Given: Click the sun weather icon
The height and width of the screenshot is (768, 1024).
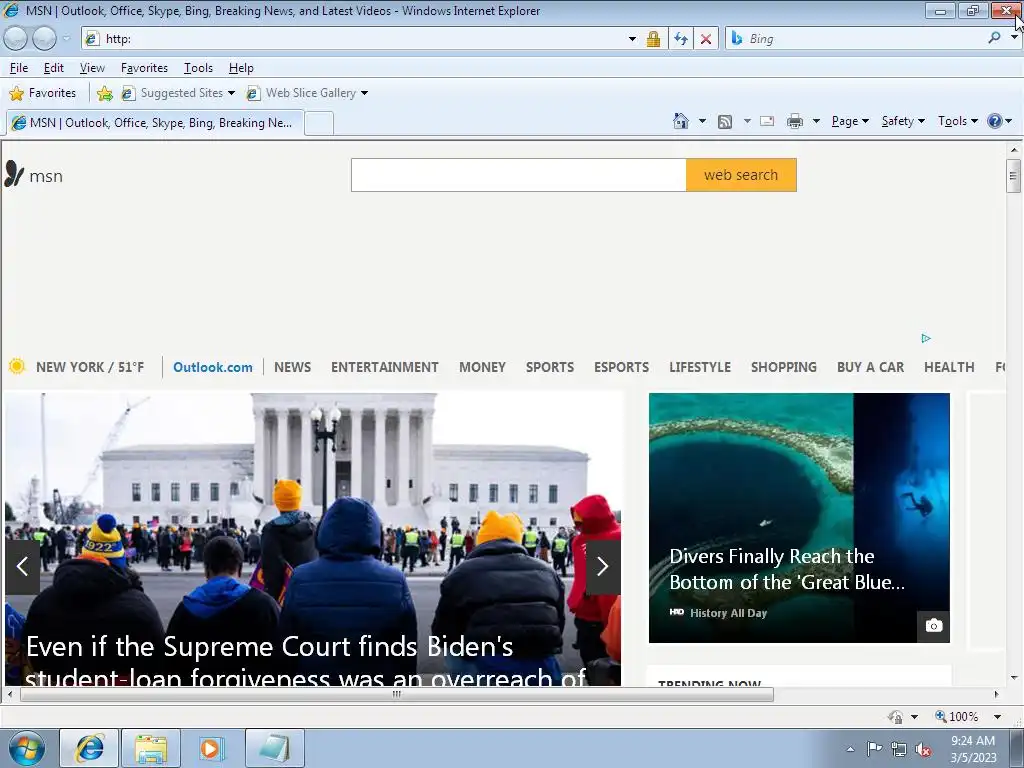Looking at the screenshot, I should [x=17, y=366].
